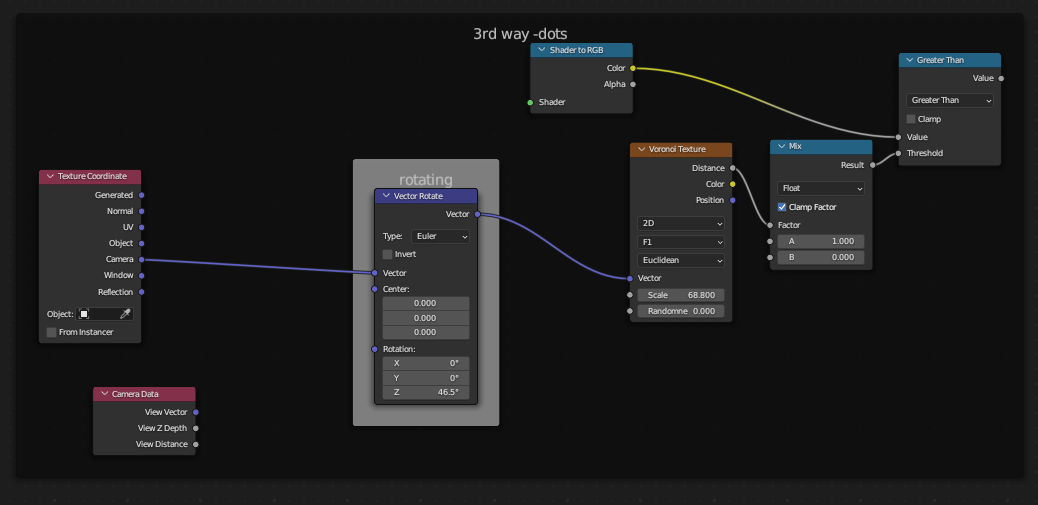Enable From Instancer in Texture Coordinate
The image size is (1038, 505).
pyautogui.click(x=51, y=332)
